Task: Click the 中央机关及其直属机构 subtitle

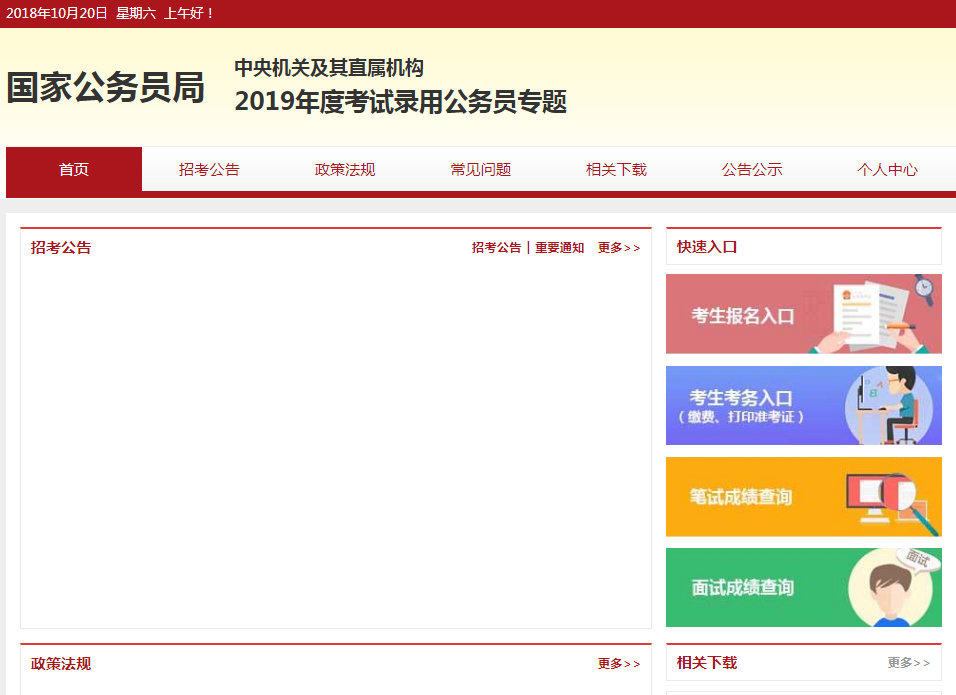Action: 329,68
